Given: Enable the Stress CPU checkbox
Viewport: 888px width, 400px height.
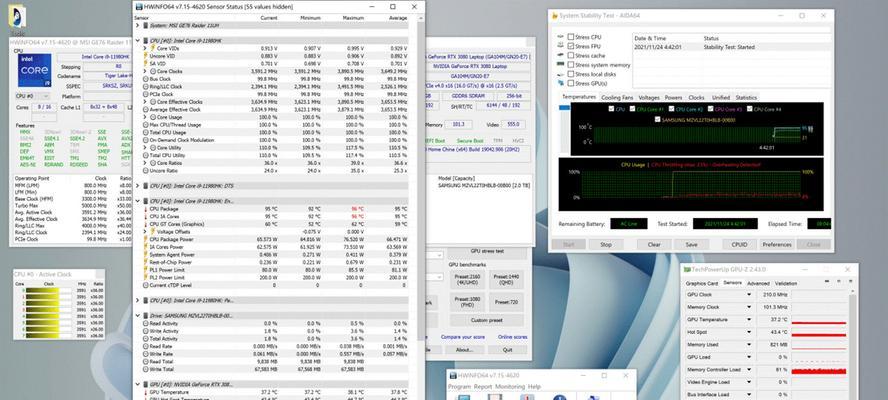Looking at the screenshot, I should coord(571,37).
